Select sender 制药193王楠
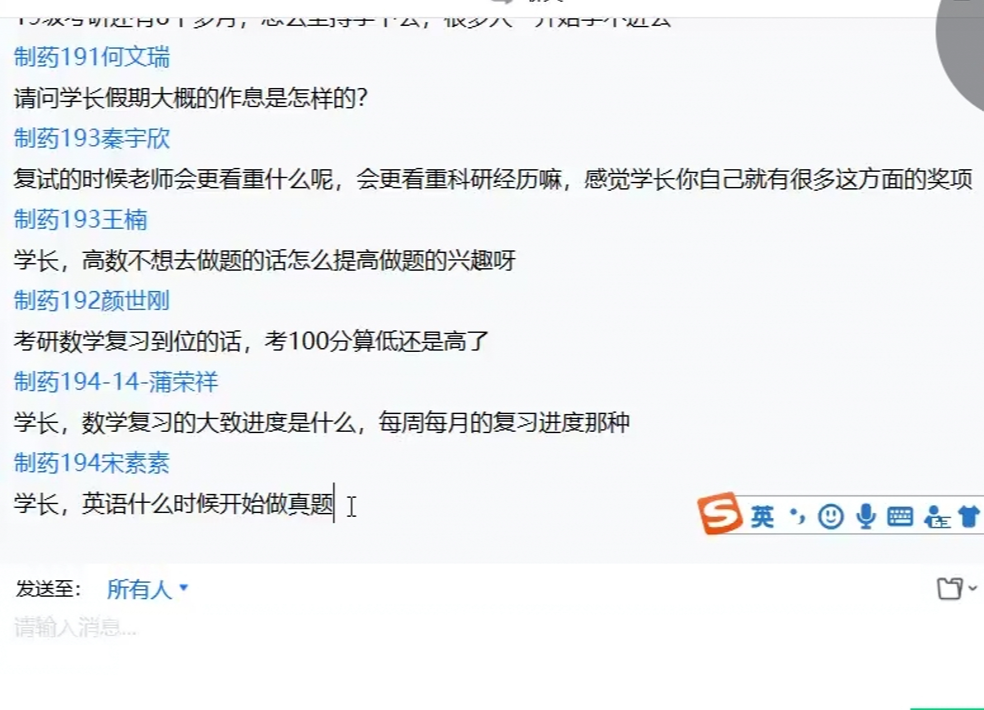Image resolution: width=984 pixels, height=710 pixels. (x=80, y=220)
